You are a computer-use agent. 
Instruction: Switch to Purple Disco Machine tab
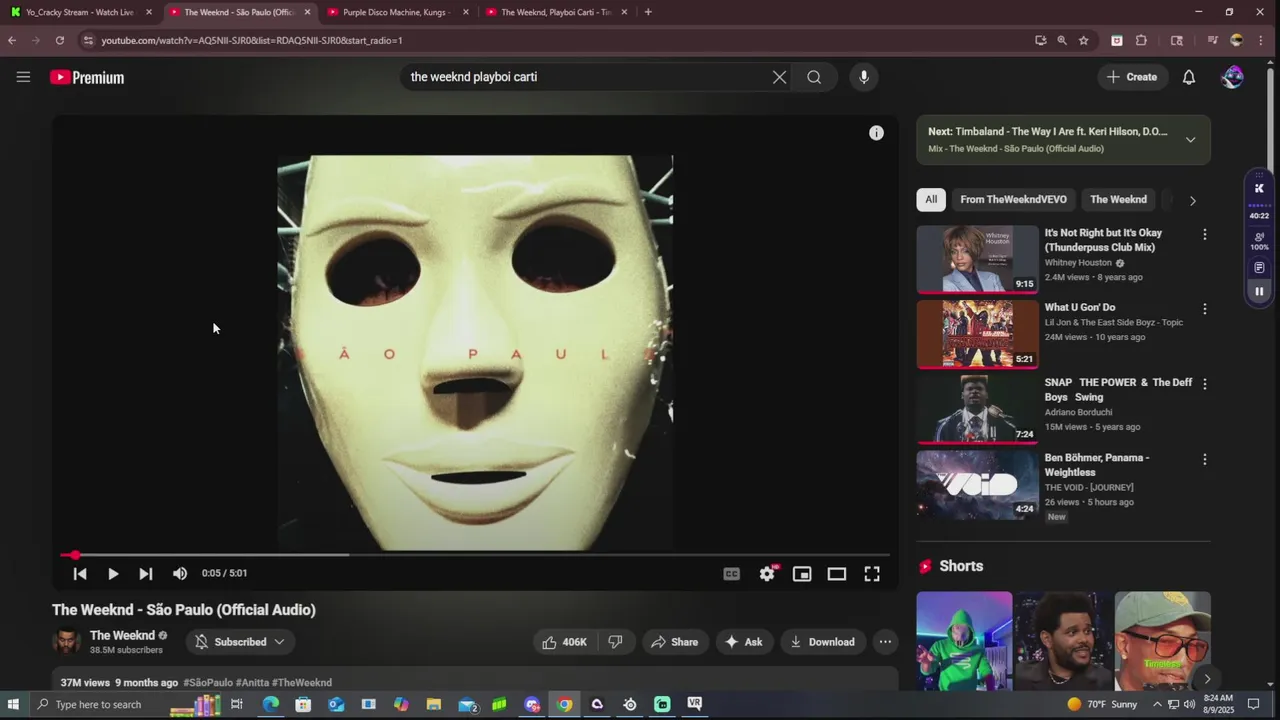[397, 12]
